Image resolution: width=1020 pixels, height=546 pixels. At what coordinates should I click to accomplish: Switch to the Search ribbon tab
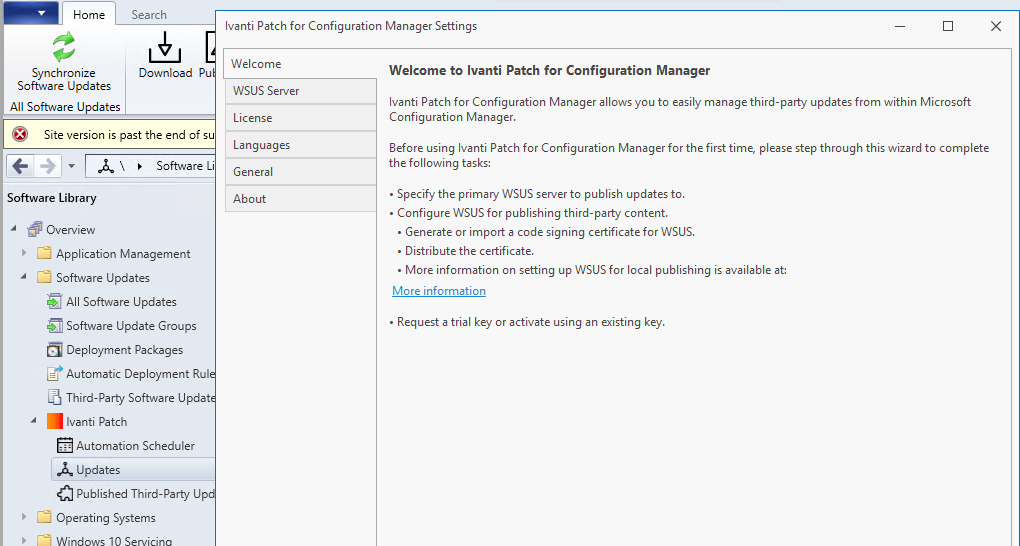pyautogui.click(x=149, y=15)
